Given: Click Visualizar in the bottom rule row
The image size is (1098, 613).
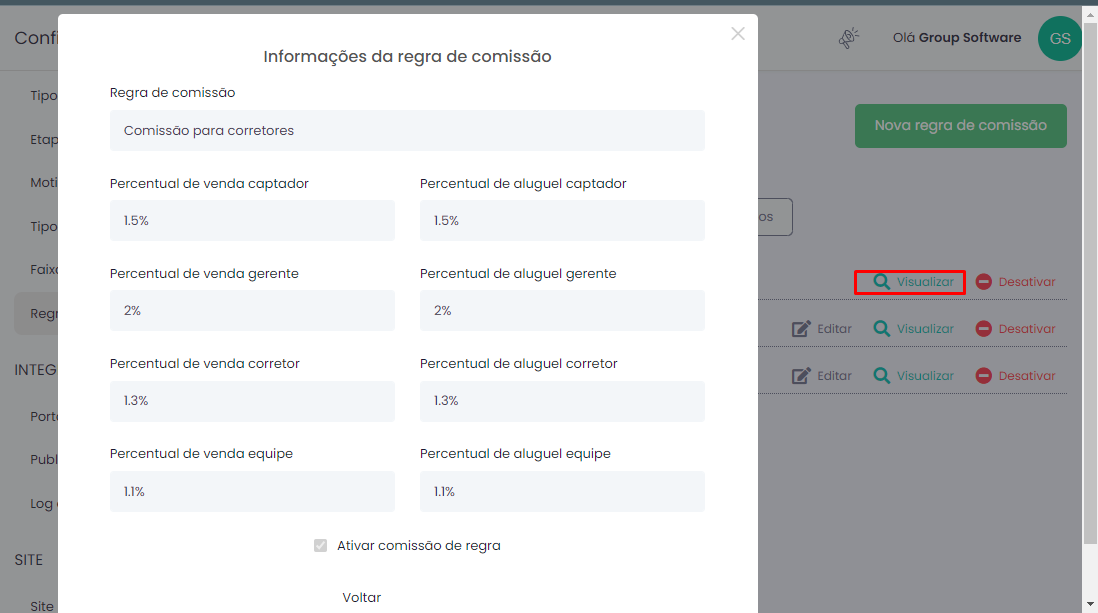Looking at the screenshot, I should pos(913,376).
